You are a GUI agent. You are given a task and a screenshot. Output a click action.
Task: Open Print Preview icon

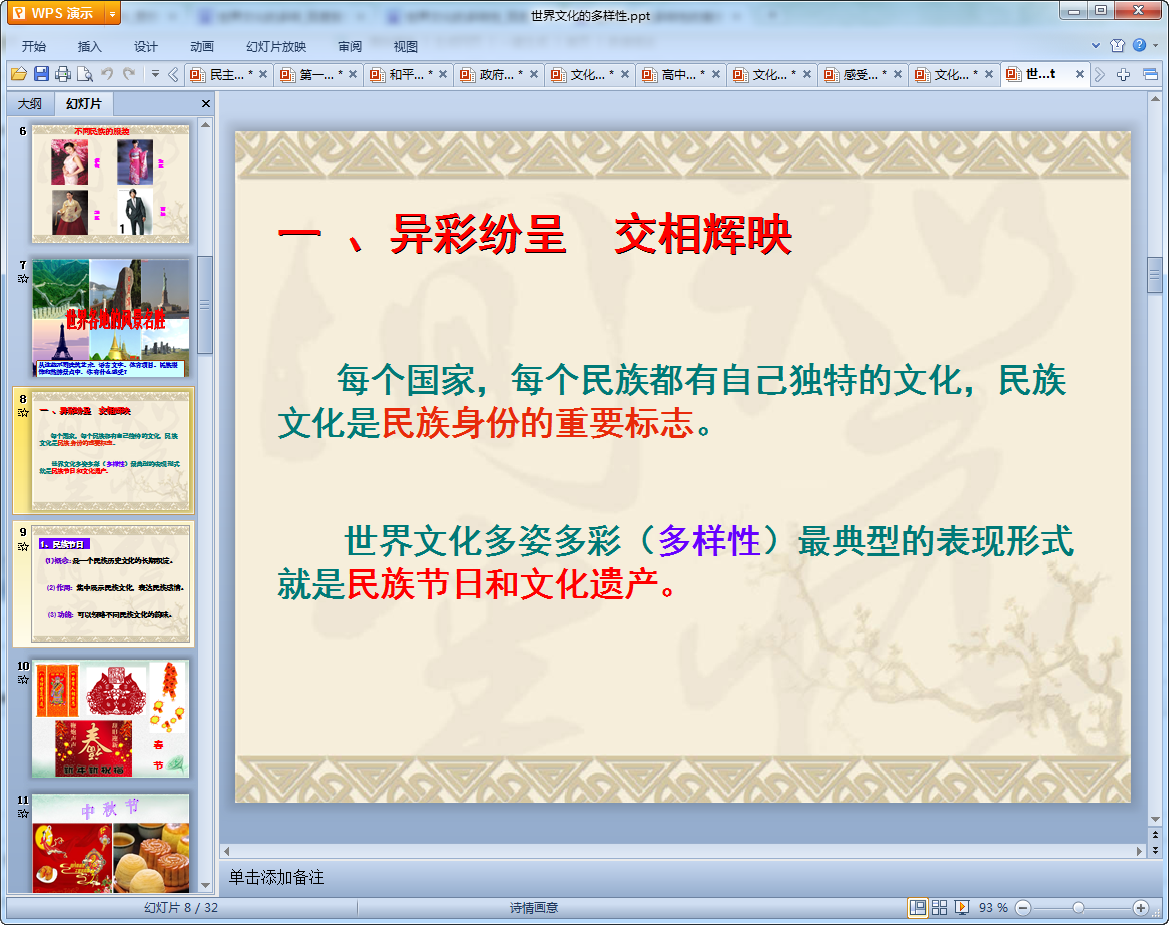pyautogui.click(x=85, y=74)
